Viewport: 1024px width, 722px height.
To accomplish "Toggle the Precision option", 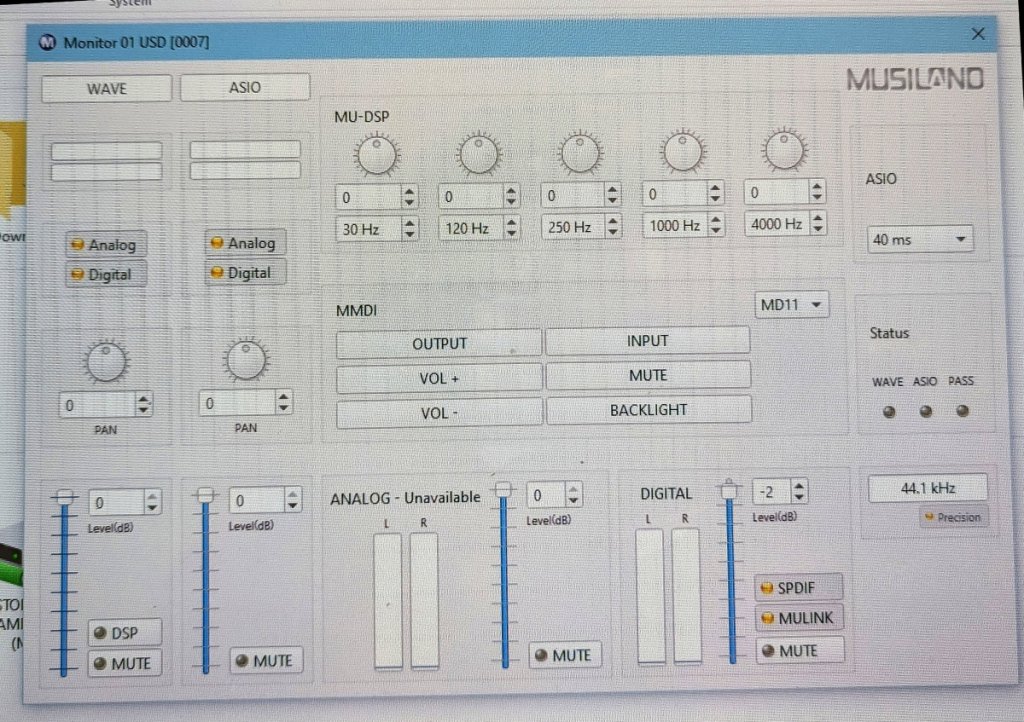I will (953, 518).
